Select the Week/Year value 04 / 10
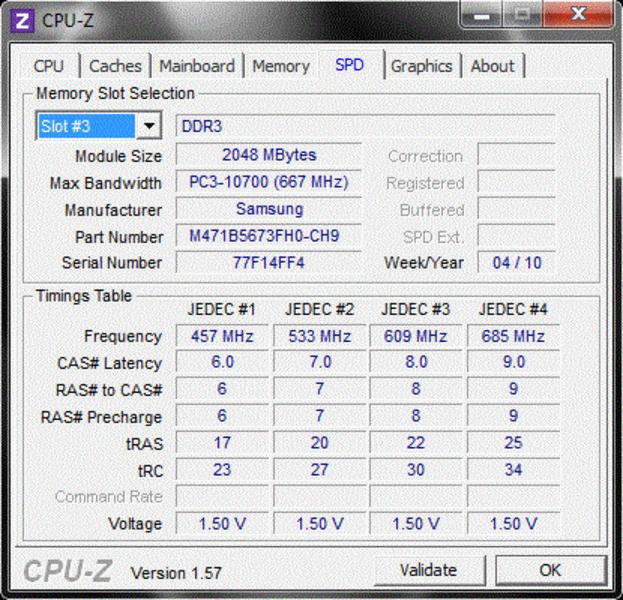 (x=517, y=263)
